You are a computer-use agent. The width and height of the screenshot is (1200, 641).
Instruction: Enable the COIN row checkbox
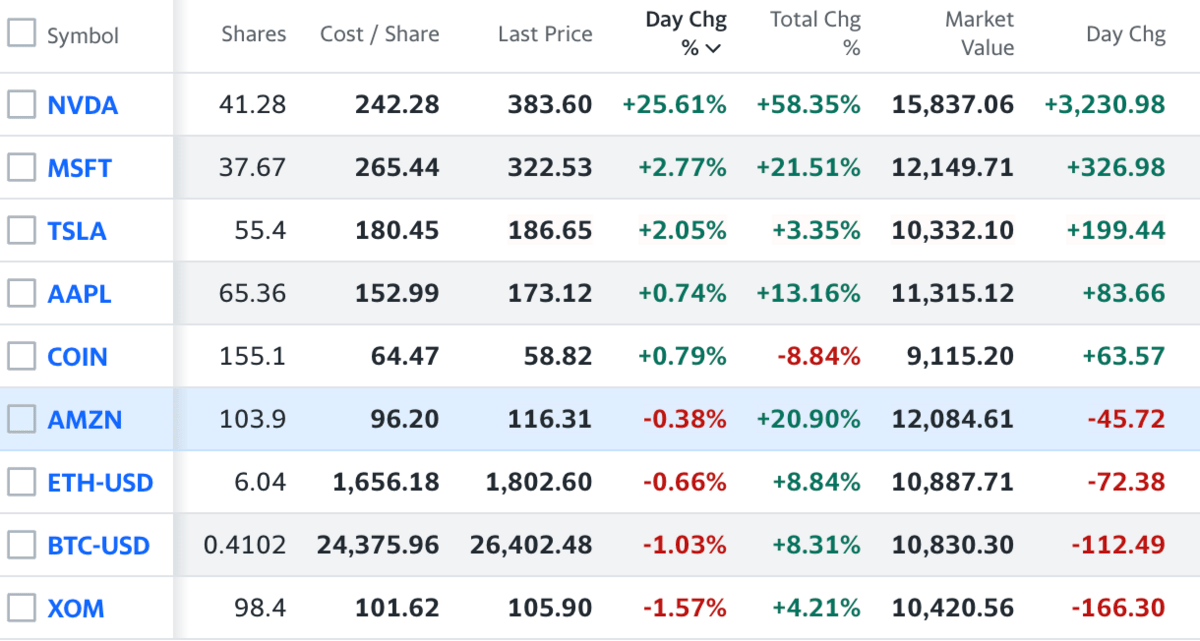[x=21, y=356]
